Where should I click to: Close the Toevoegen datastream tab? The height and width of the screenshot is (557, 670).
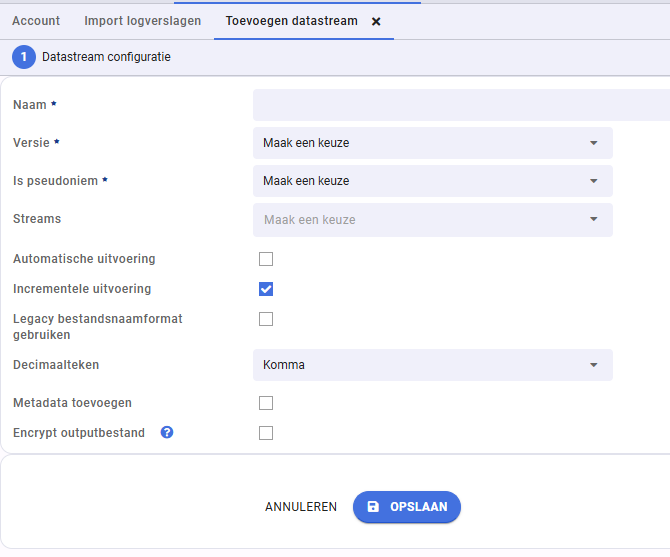pos(376,21)
